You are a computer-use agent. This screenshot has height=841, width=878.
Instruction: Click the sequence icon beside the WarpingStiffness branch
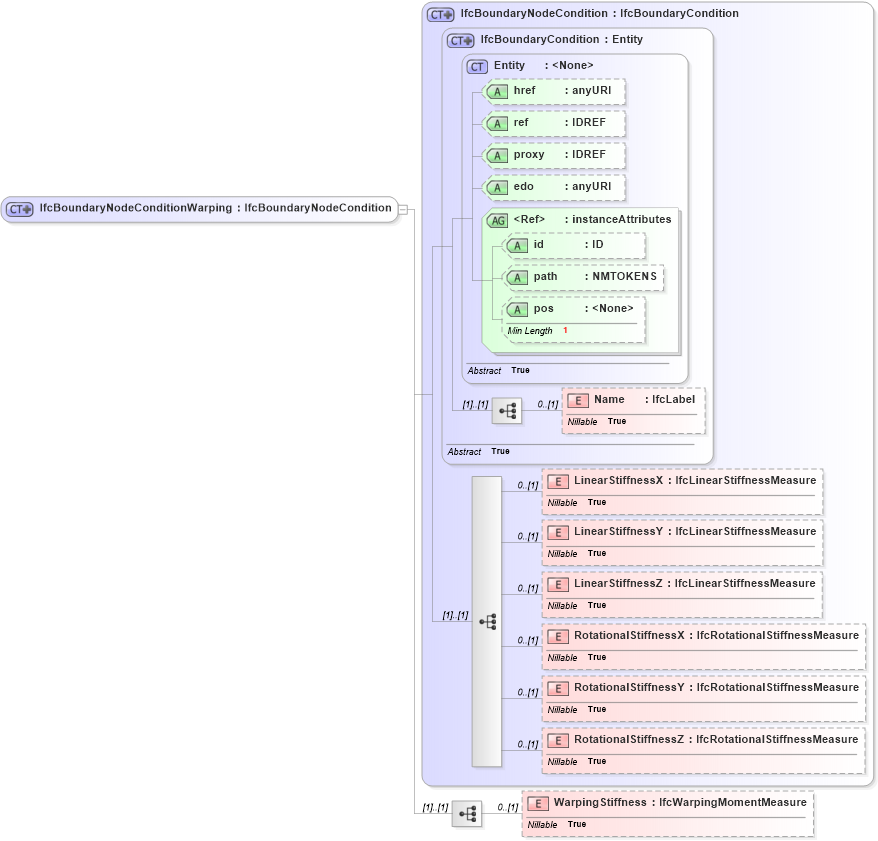(467, 813)
